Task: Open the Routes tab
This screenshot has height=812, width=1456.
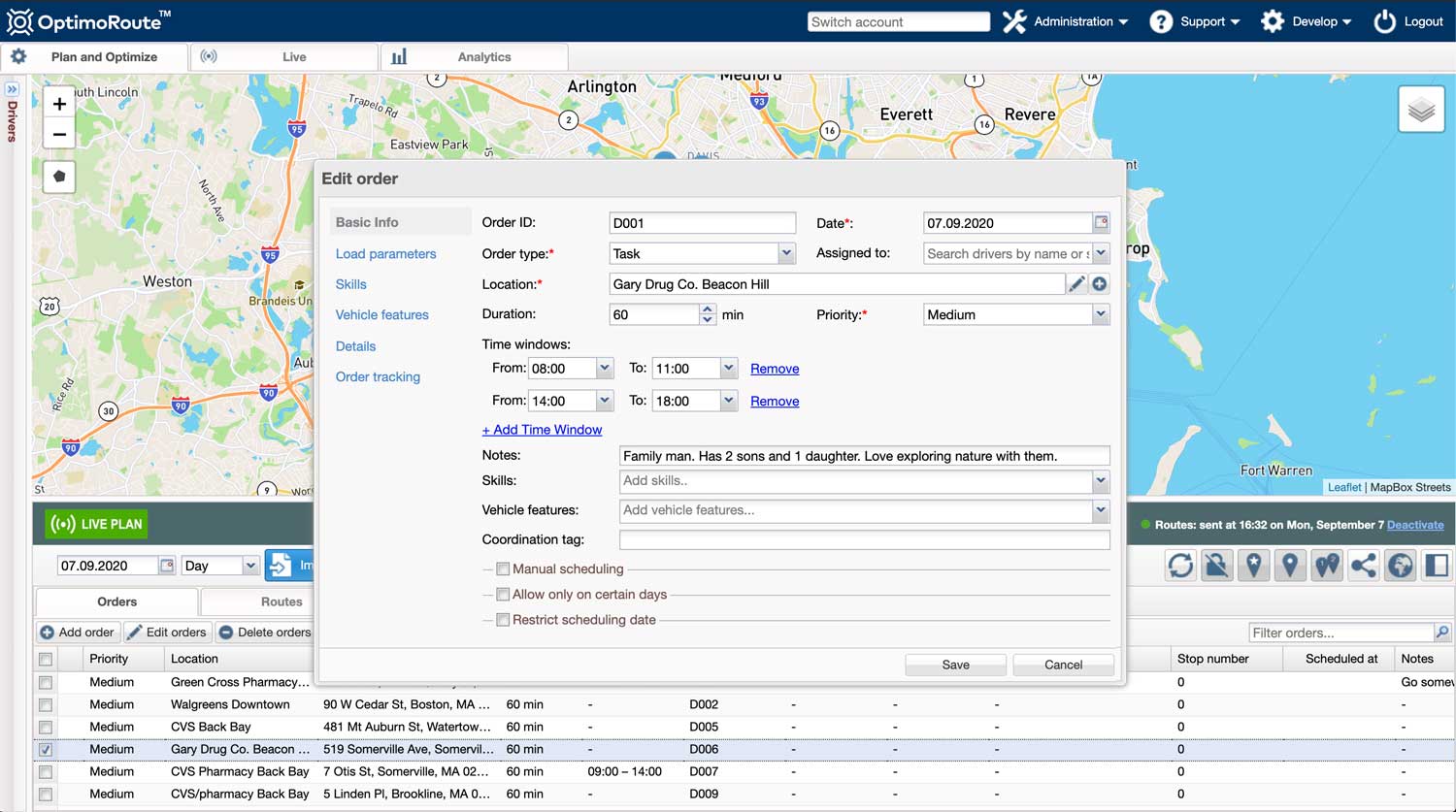Action: point(258,601)
